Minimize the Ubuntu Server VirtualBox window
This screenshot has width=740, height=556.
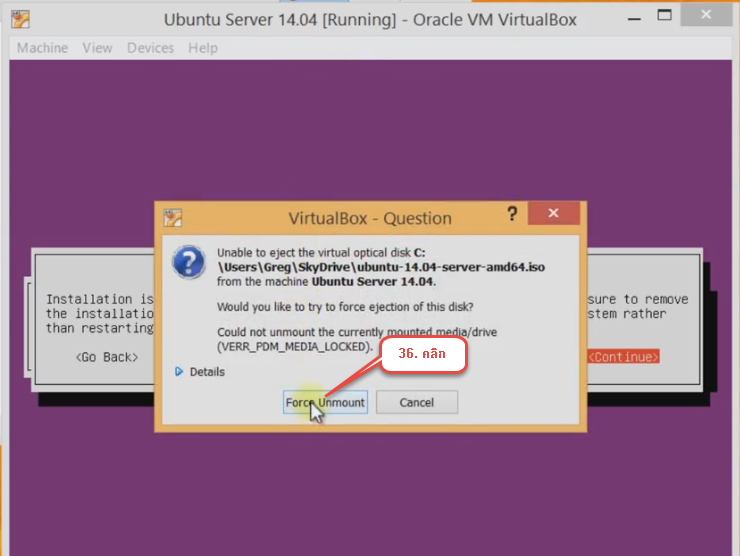coord(634,18)
